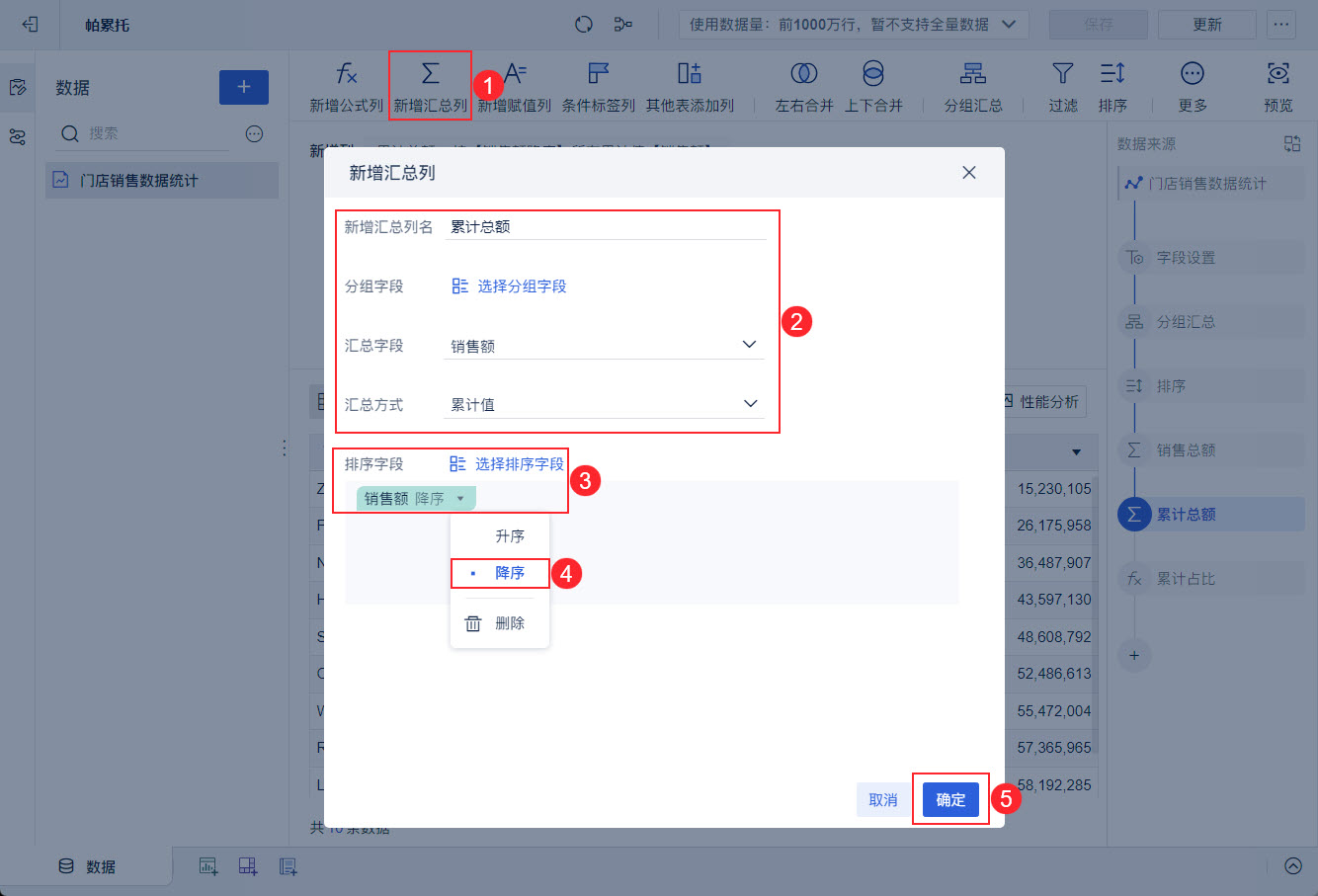This screenshot has height=896, width=1318.
Task: Click the value 15,230,105 in the table
Action: pos(1054,489)
